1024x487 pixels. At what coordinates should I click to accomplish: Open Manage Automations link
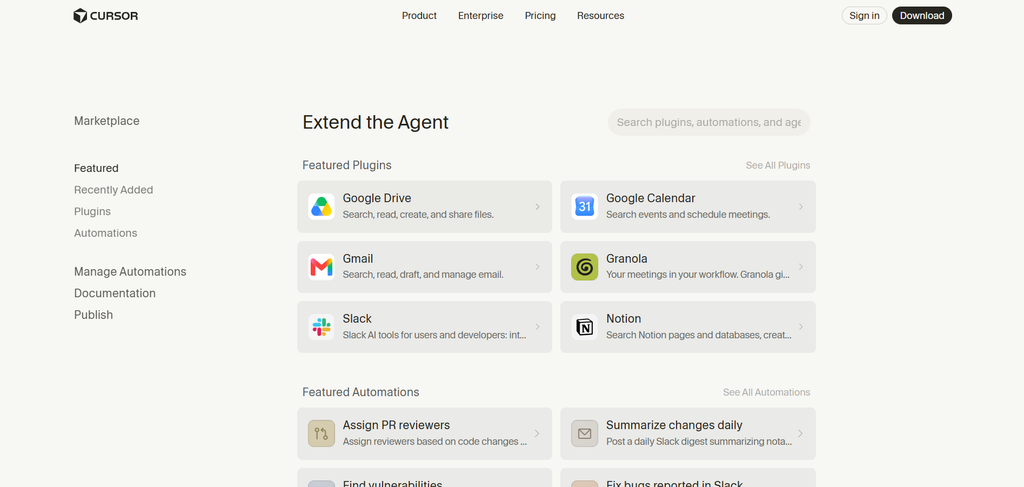130,272
